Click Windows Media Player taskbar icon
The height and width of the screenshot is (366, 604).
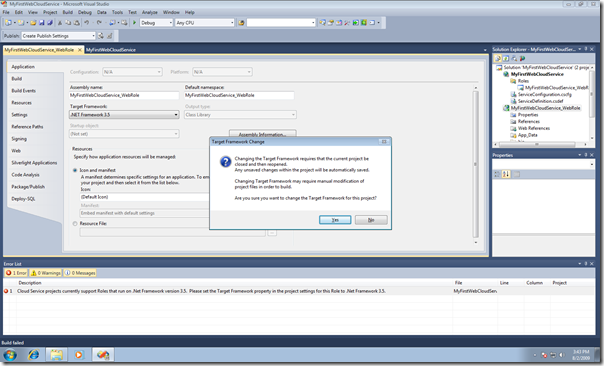click(79, 355)
